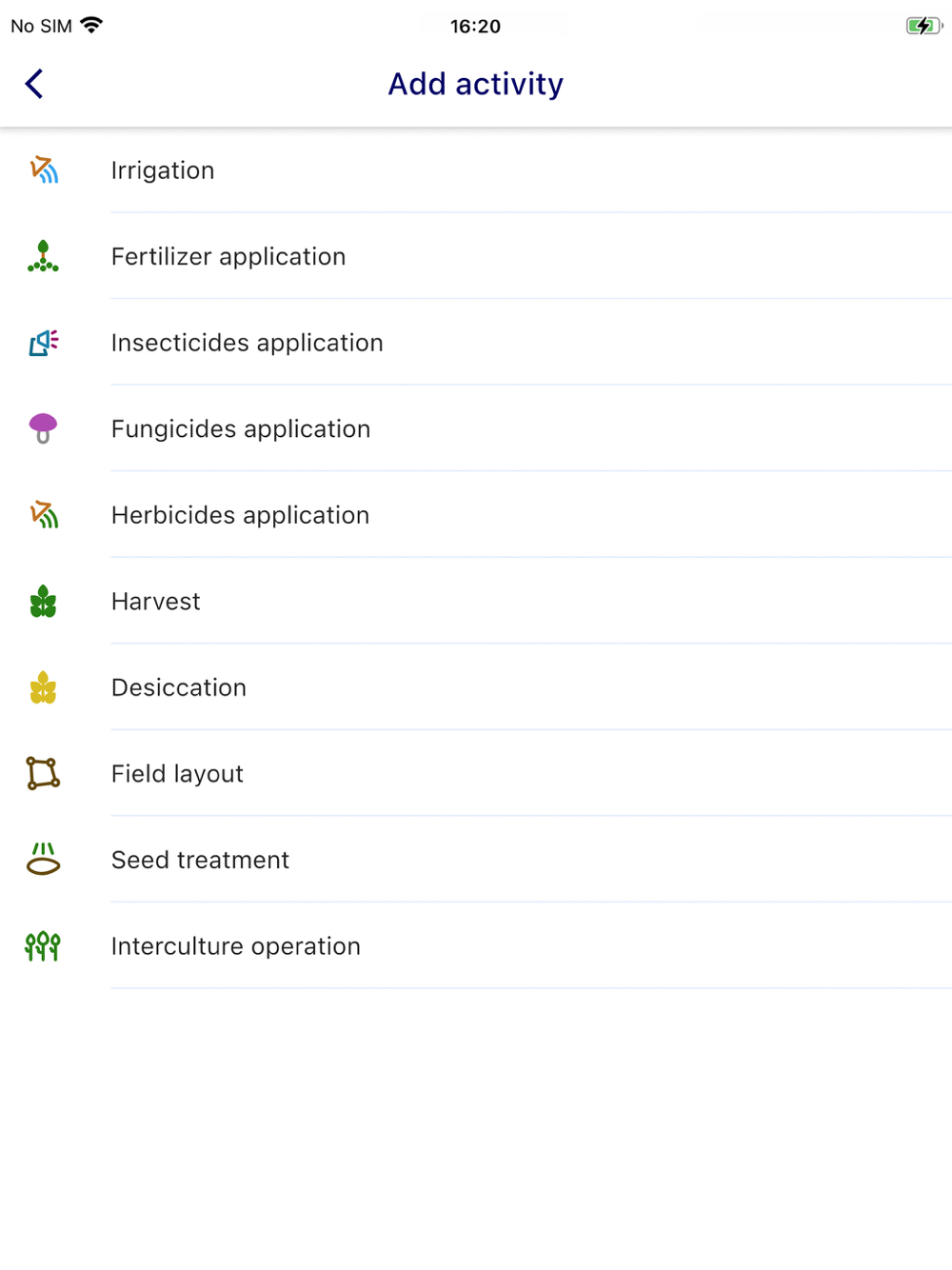Tap the yellow Desiccation leaf icon
Viewport: 952px width, 1270px height.
(x=43, y=687)
